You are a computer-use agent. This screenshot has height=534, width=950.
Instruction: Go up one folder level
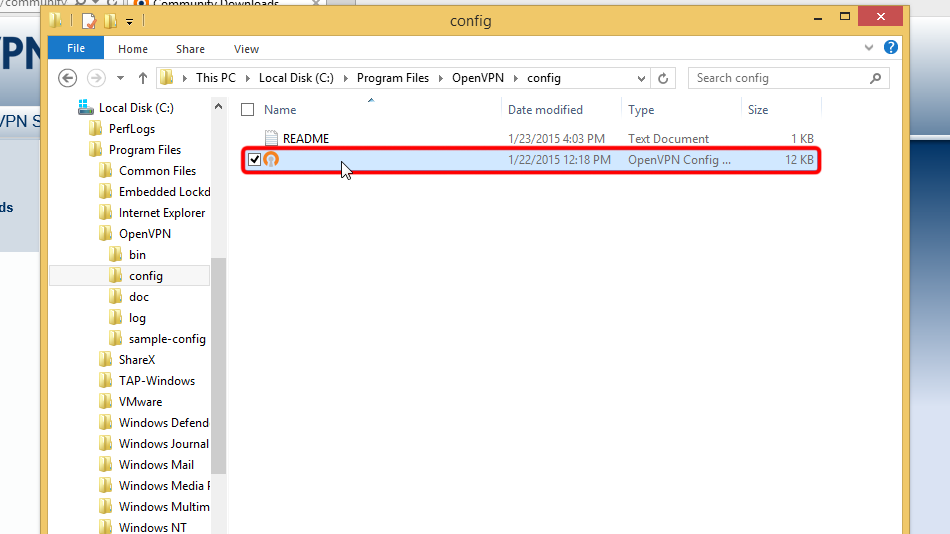(x=142, y=78)
